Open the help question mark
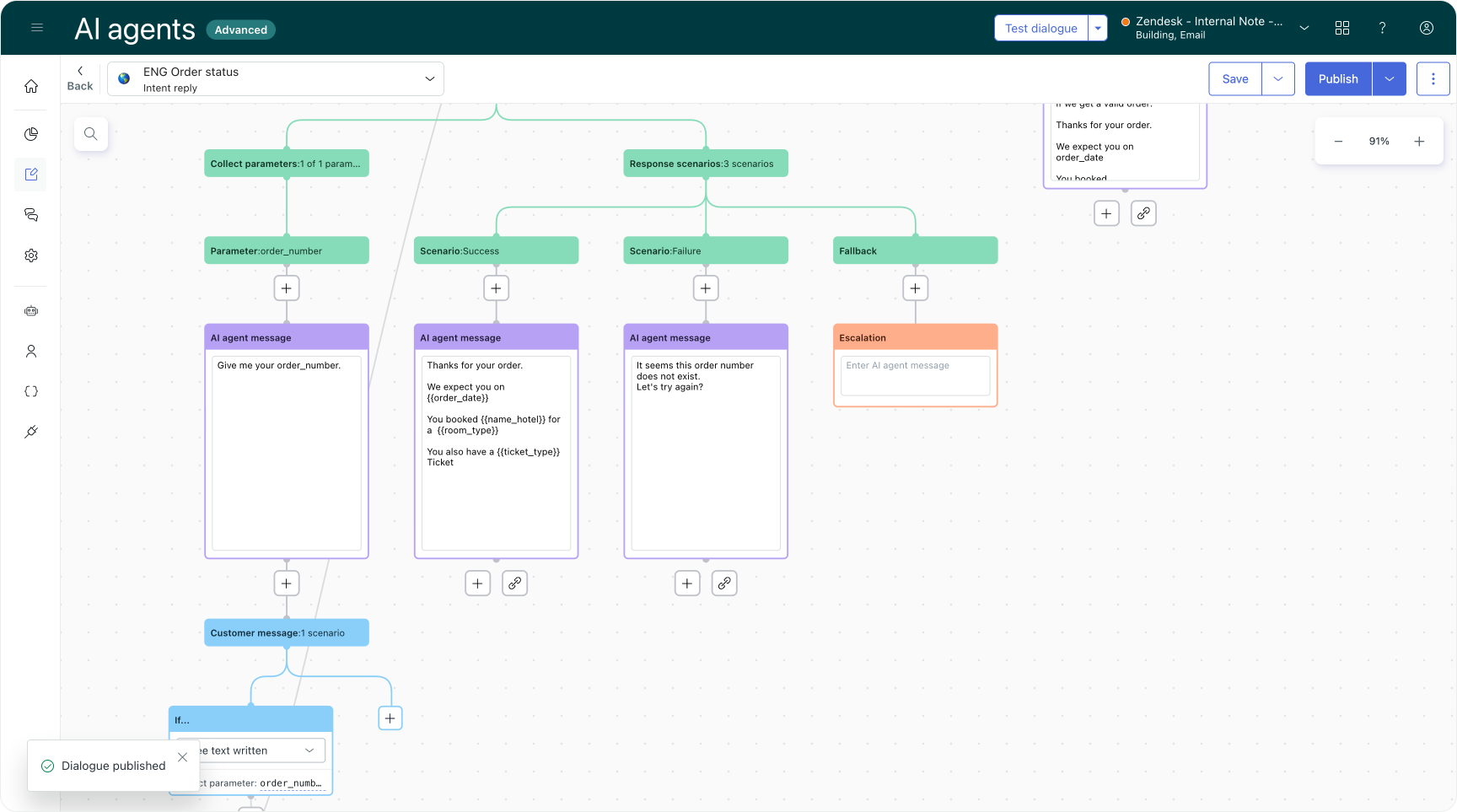Viewport: 1457px width, 812px height. coord(1383,28)
